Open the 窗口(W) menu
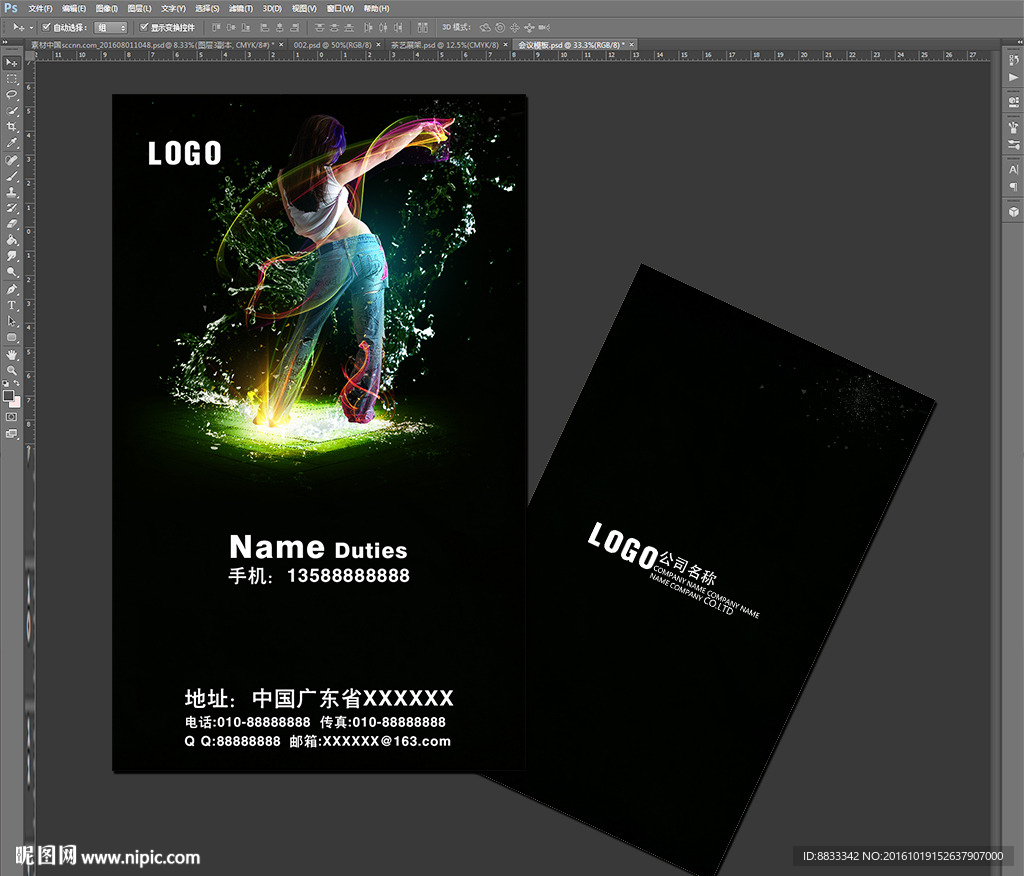The height and width of the screenshot is (876, 1024). pyautogui.click(x=340, y=8)
